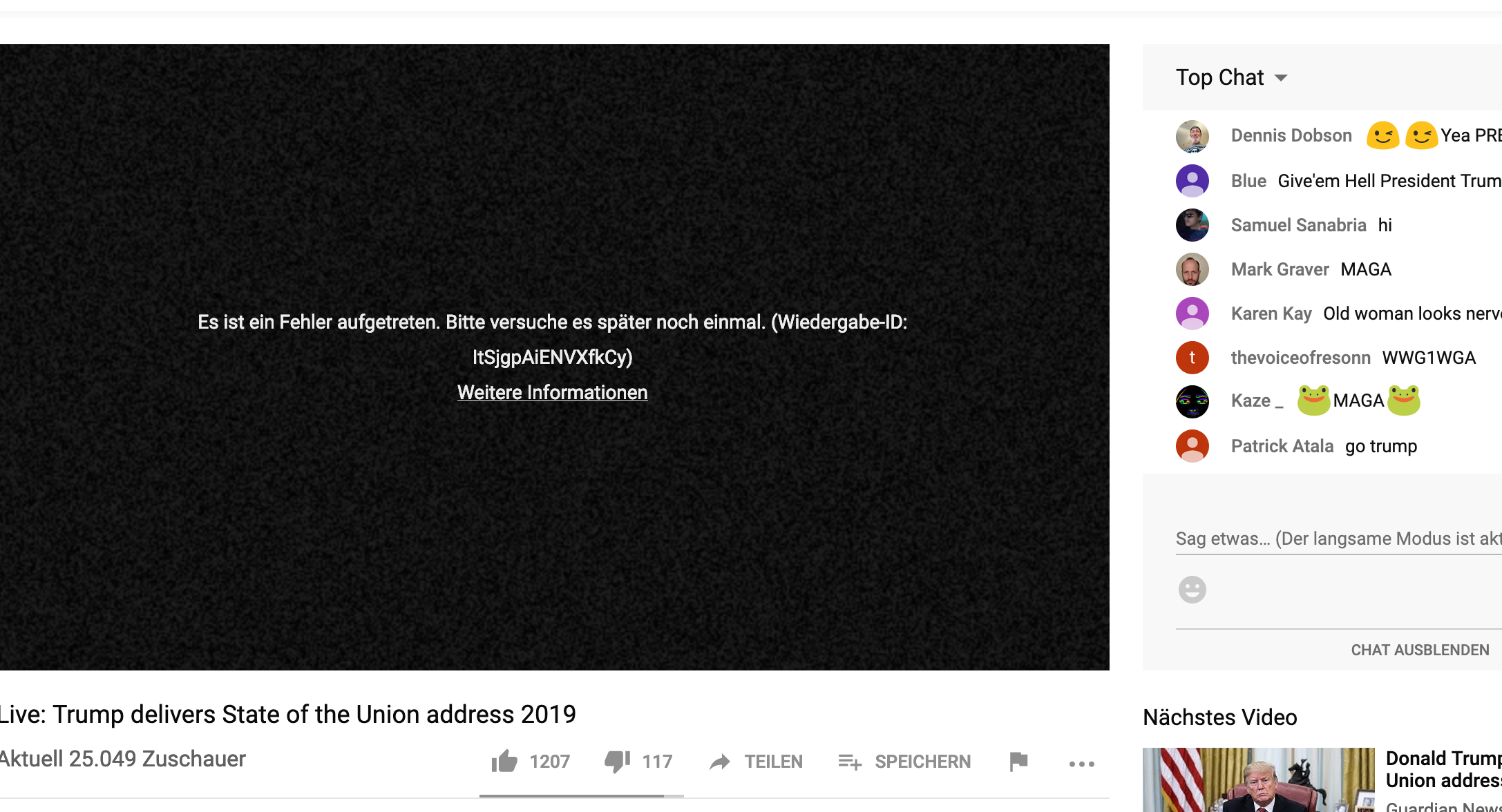This screenshot has height=812, width=1502.
Task: Click the SPEICHERN button text
Action: click(922, 762)
